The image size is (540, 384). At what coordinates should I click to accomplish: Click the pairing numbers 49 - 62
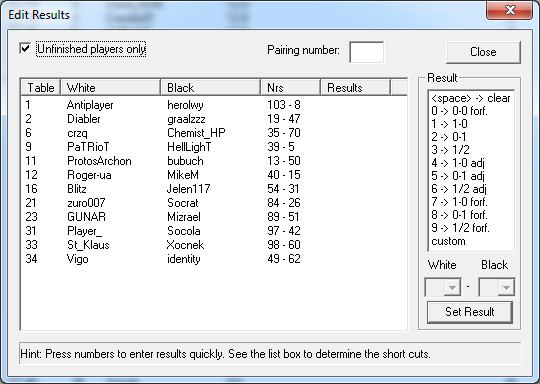284,259
